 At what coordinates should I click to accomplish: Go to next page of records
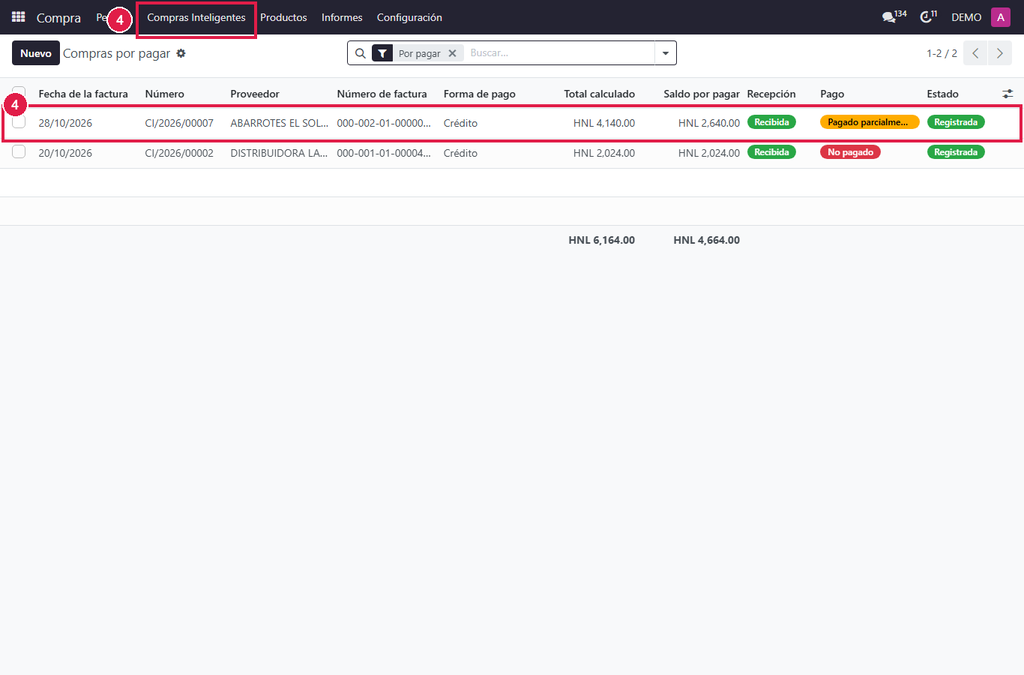coord(1000,54)
